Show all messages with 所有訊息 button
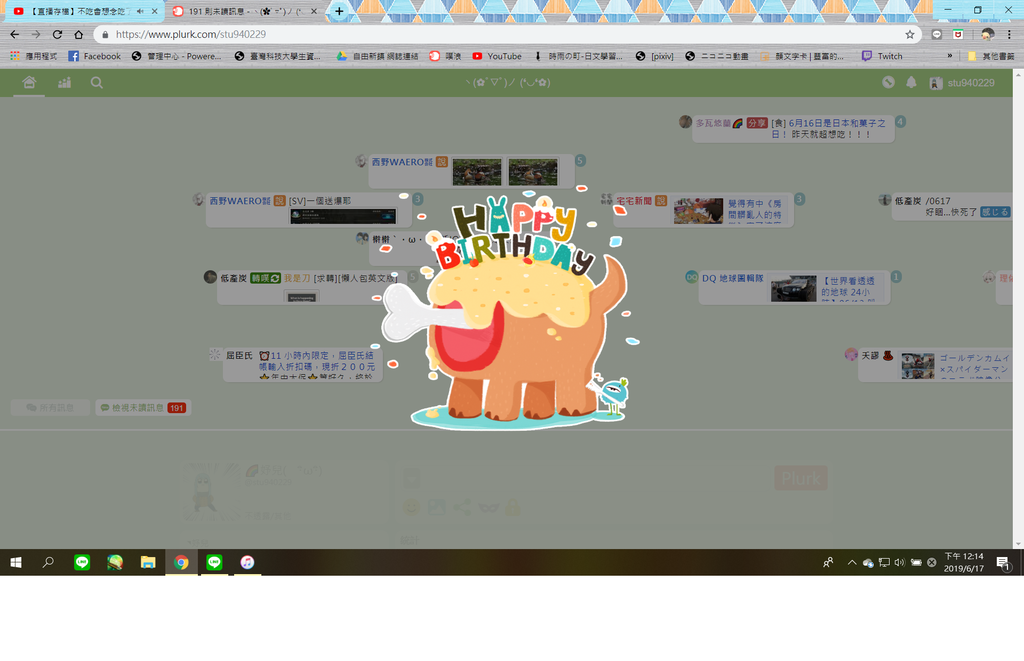The height and width of the screenshot is (661, 1024). (x=50, y=408)
